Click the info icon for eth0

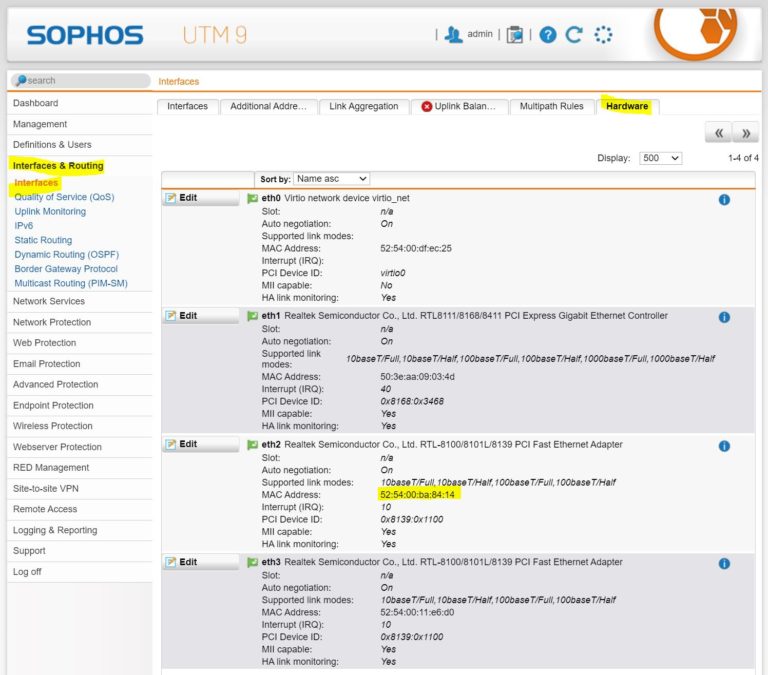pyautogui.click(x=724, y=200)
